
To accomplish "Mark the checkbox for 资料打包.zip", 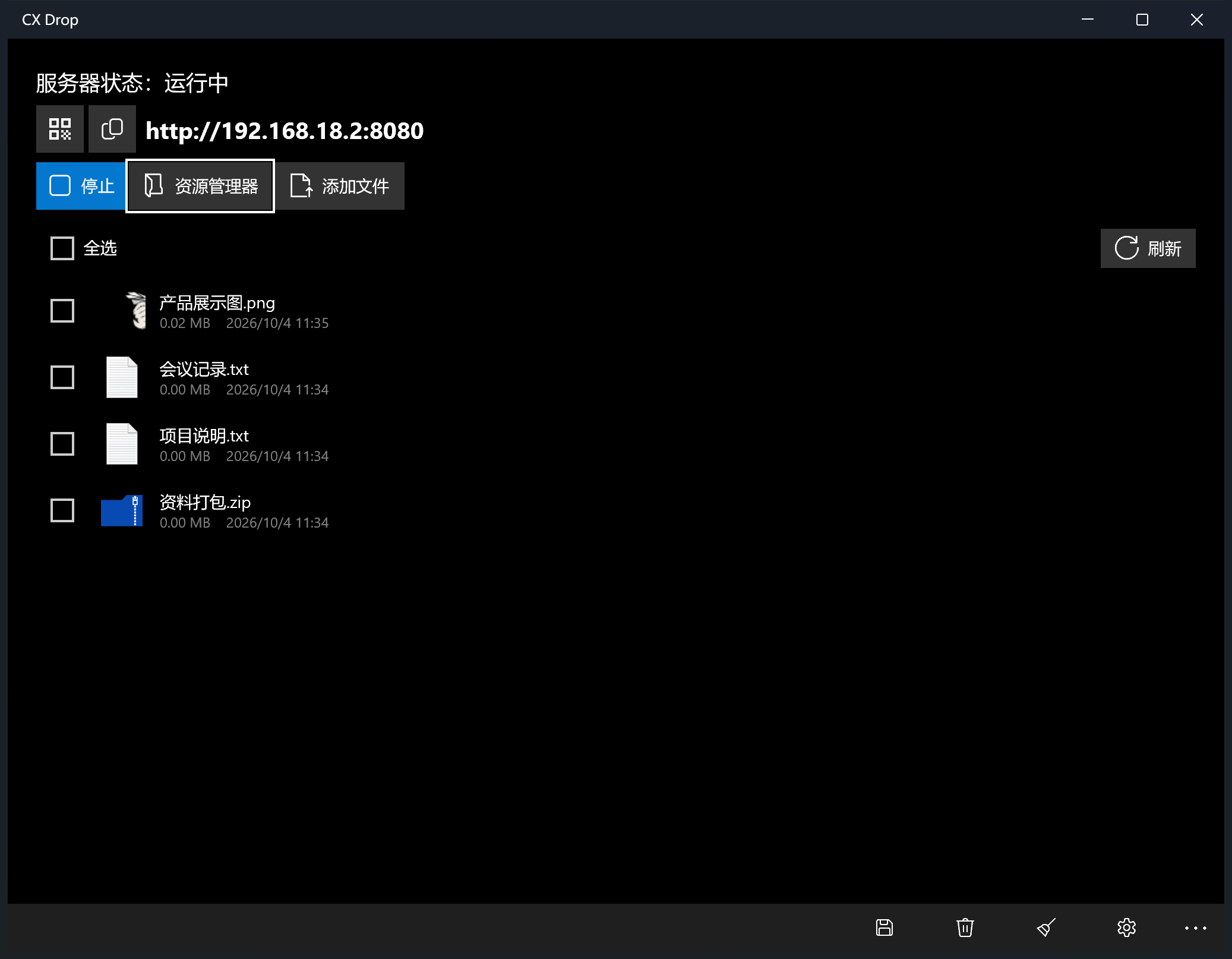I will click(x=62, y=510).
